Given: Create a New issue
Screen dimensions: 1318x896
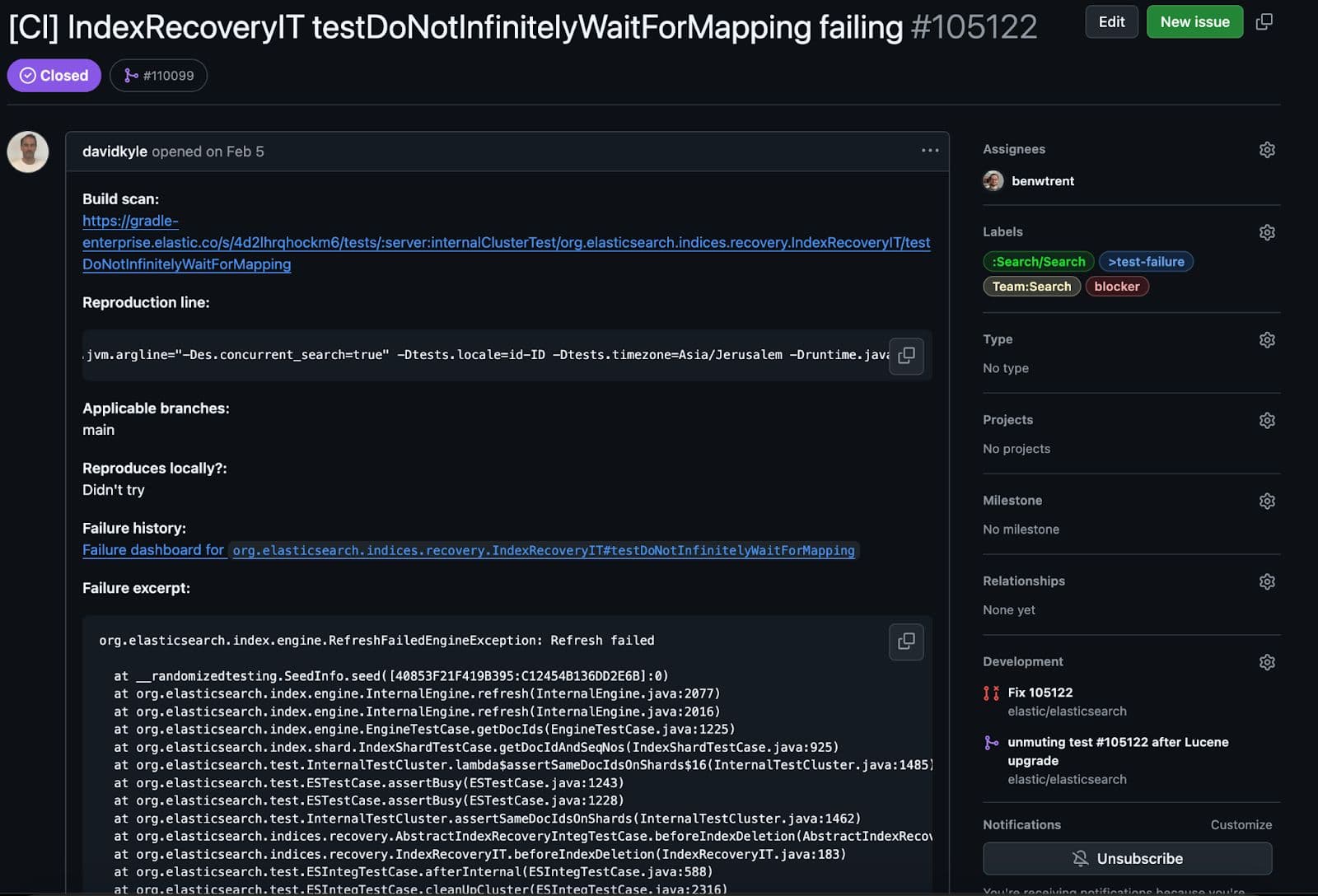Looking at the screenshot, I should tap(1194, 22).
